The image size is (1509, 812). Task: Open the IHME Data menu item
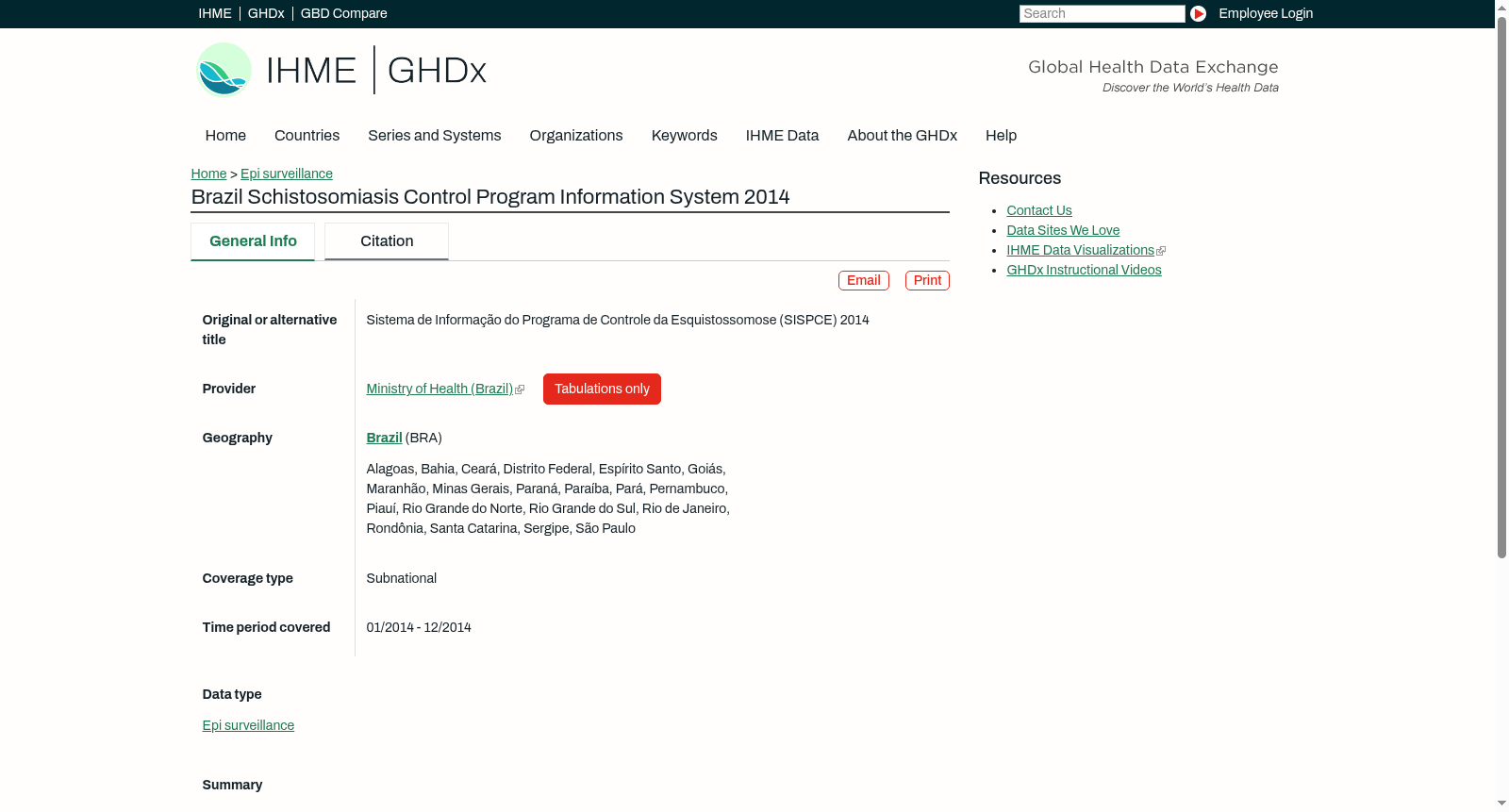pos(783,136)
